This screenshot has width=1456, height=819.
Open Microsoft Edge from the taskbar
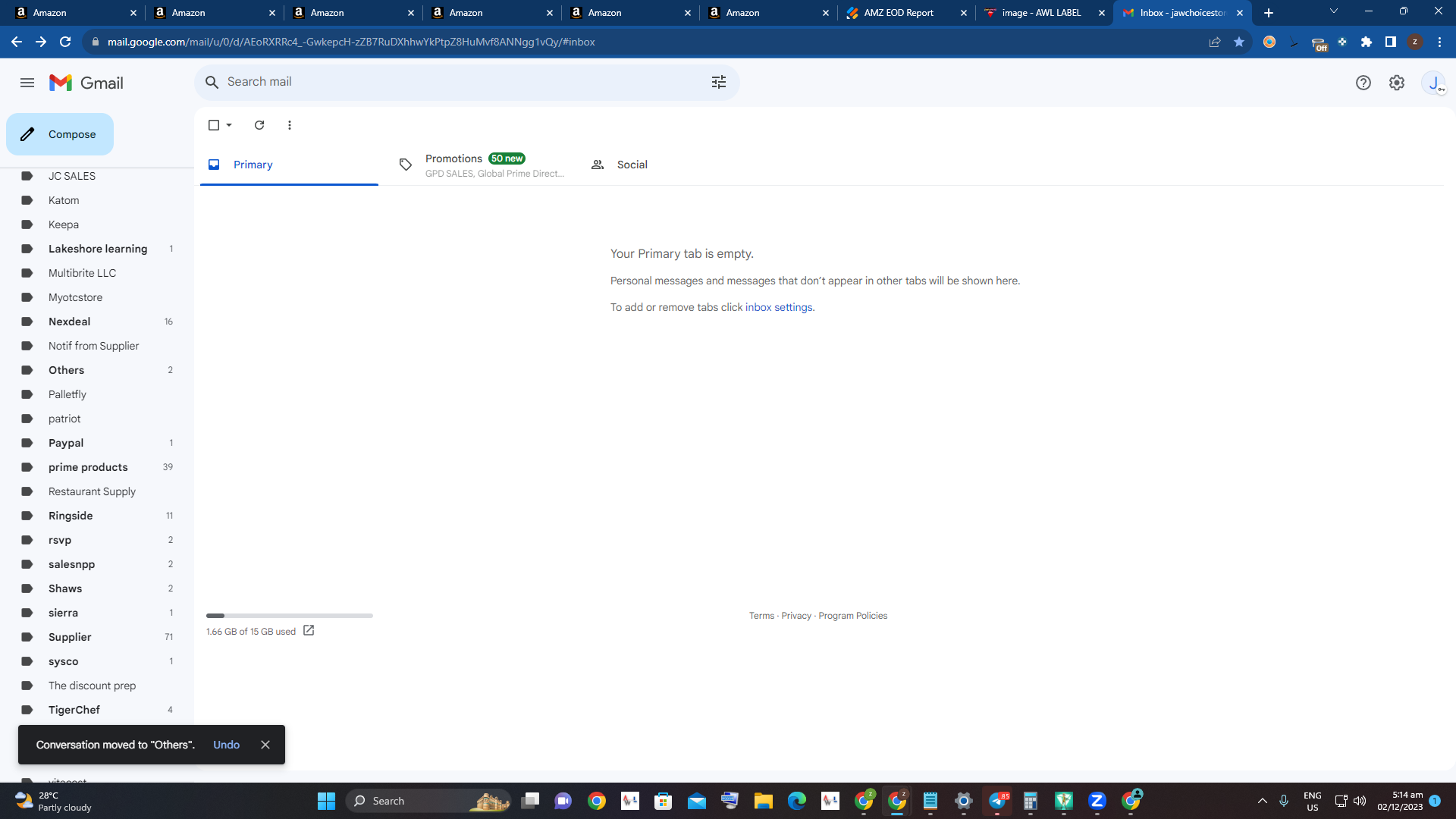click(797, 801)
